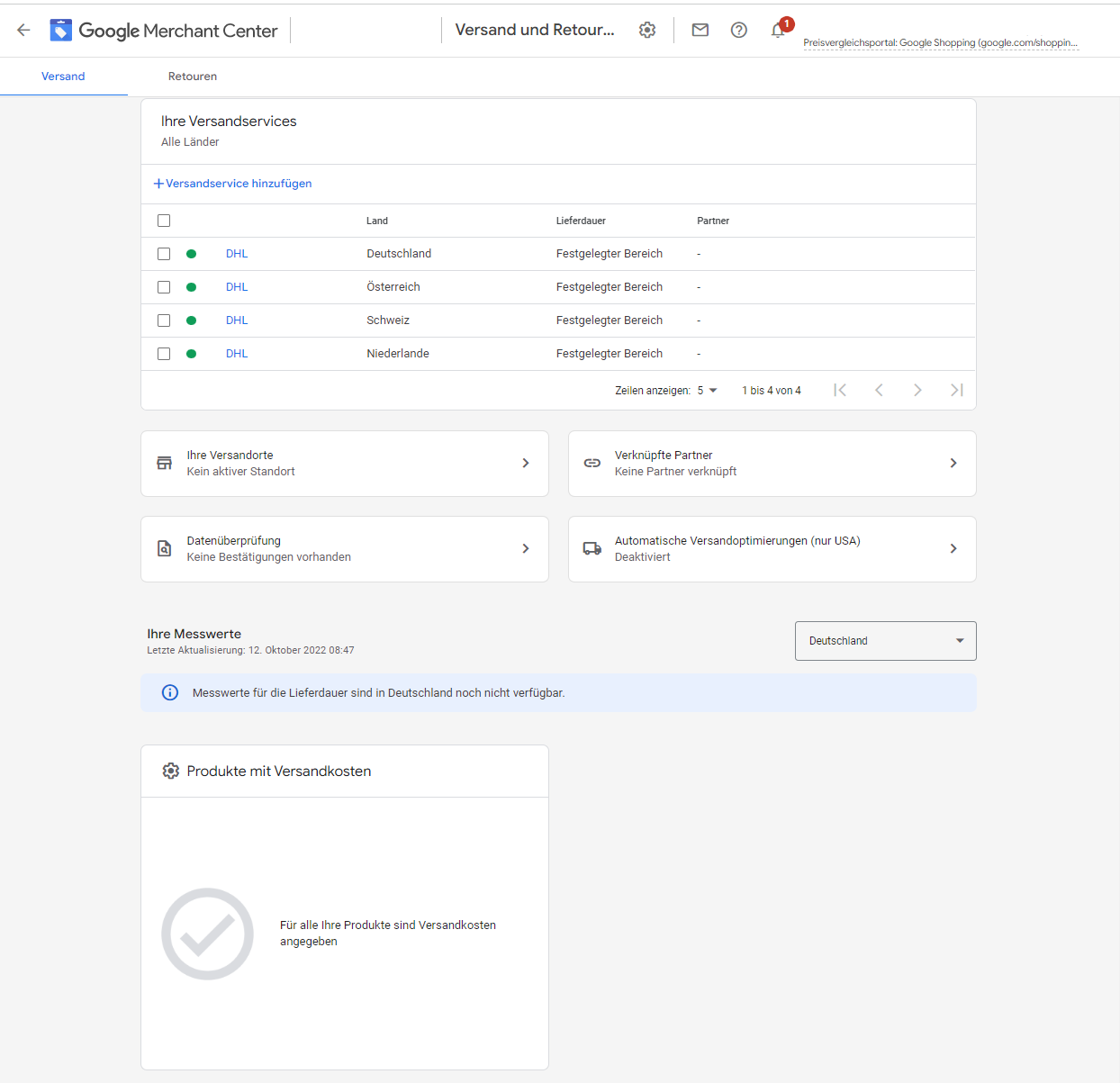Click the large checkmark circle in Produkte card
1120x1083 pixels.
207,934
